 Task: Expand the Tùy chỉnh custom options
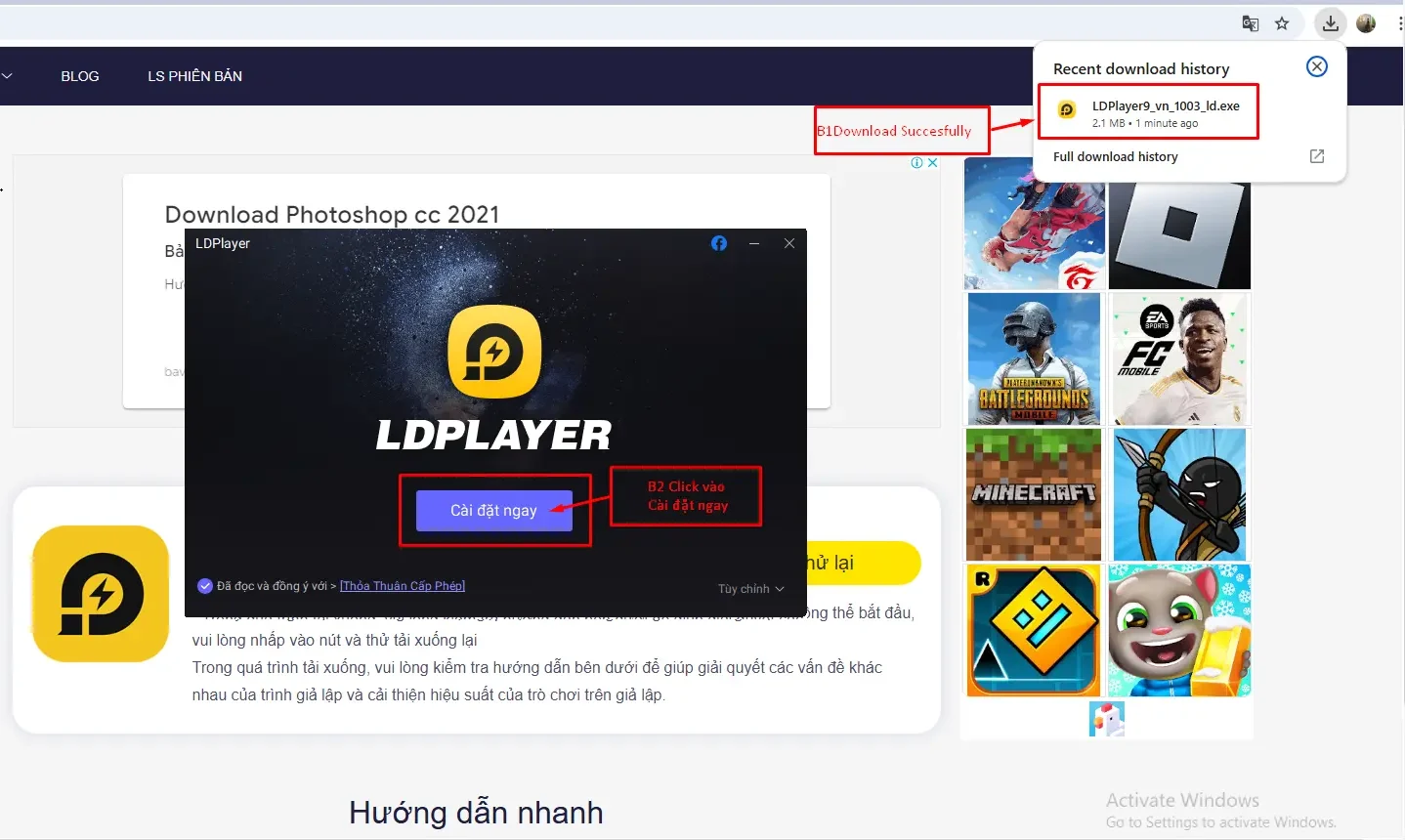(x=750, y=589)
